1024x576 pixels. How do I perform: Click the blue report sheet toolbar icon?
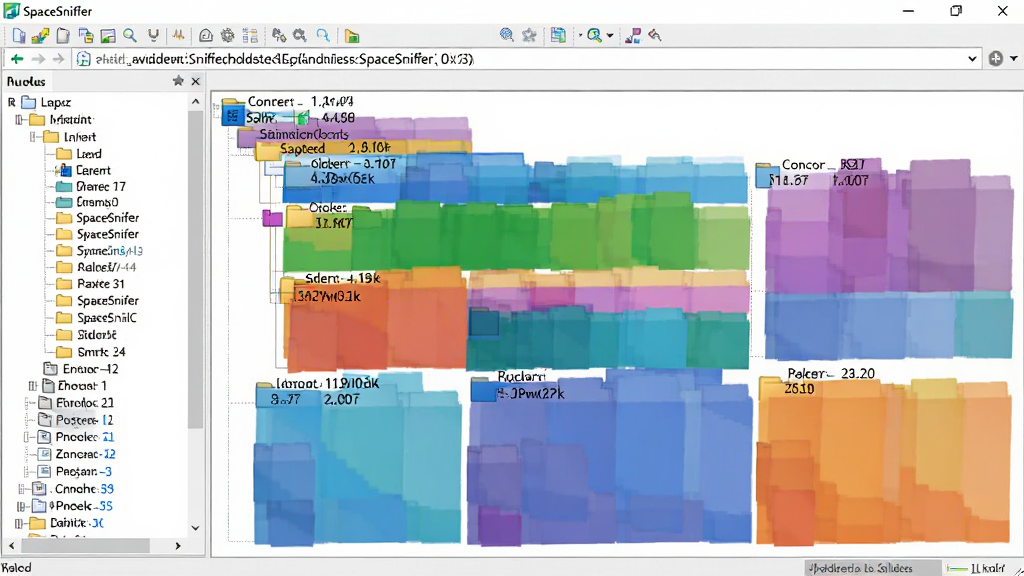tap(558, 35)
